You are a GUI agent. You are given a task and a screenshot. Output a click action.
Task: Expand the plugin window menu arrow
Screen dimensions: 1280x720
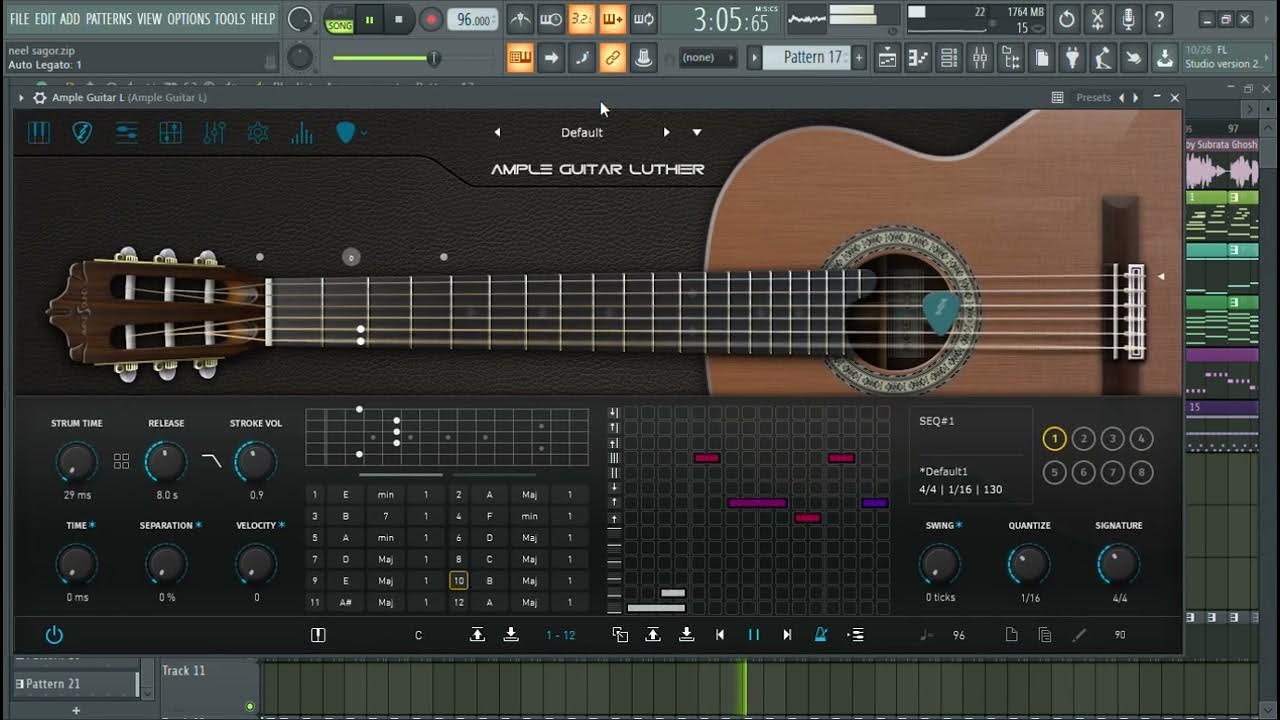pyautogui.click(x=21, y=98)
